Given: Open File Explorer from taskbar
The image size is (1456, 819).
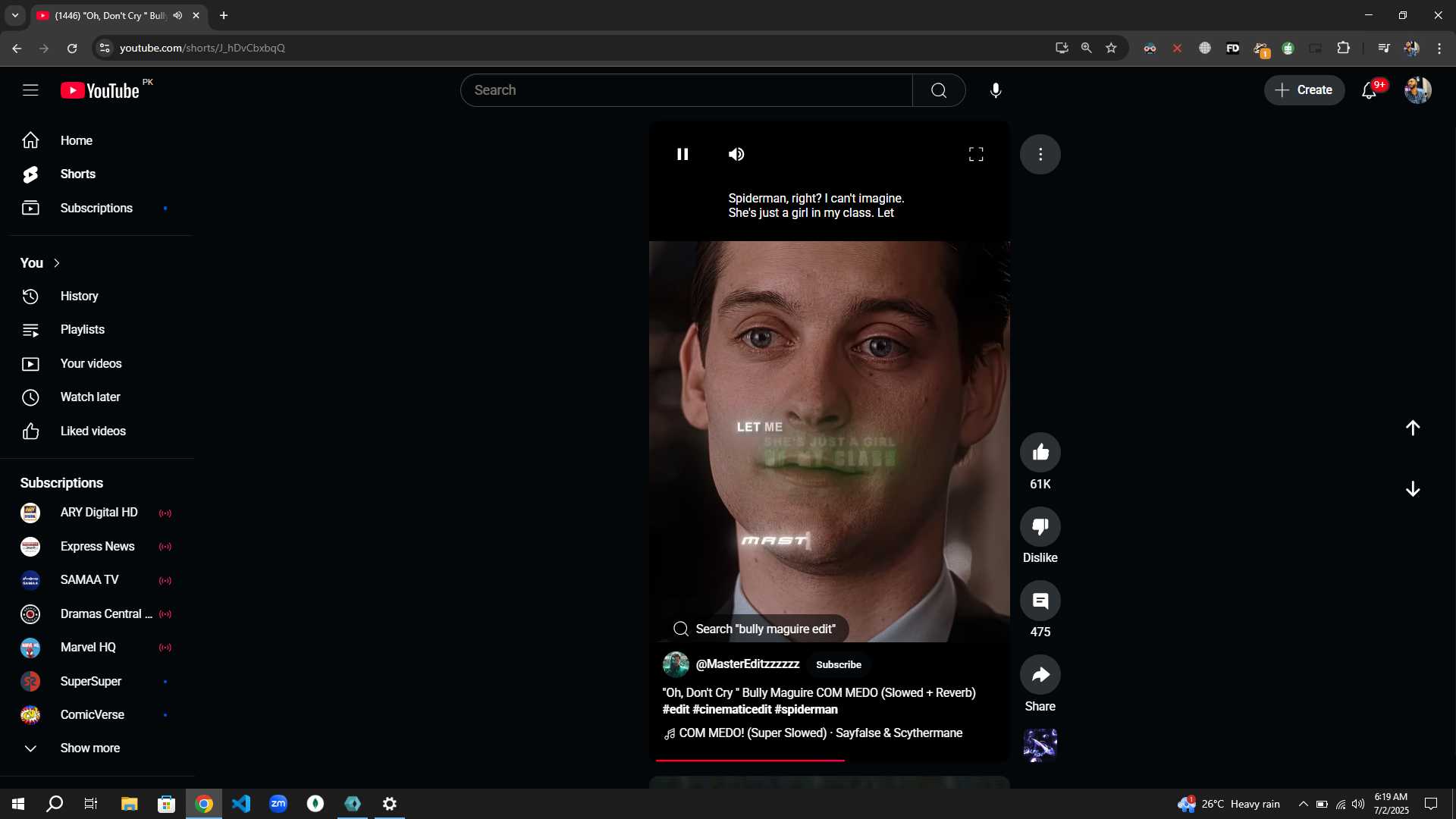Looking at the screenshot, I should [130, 804].
